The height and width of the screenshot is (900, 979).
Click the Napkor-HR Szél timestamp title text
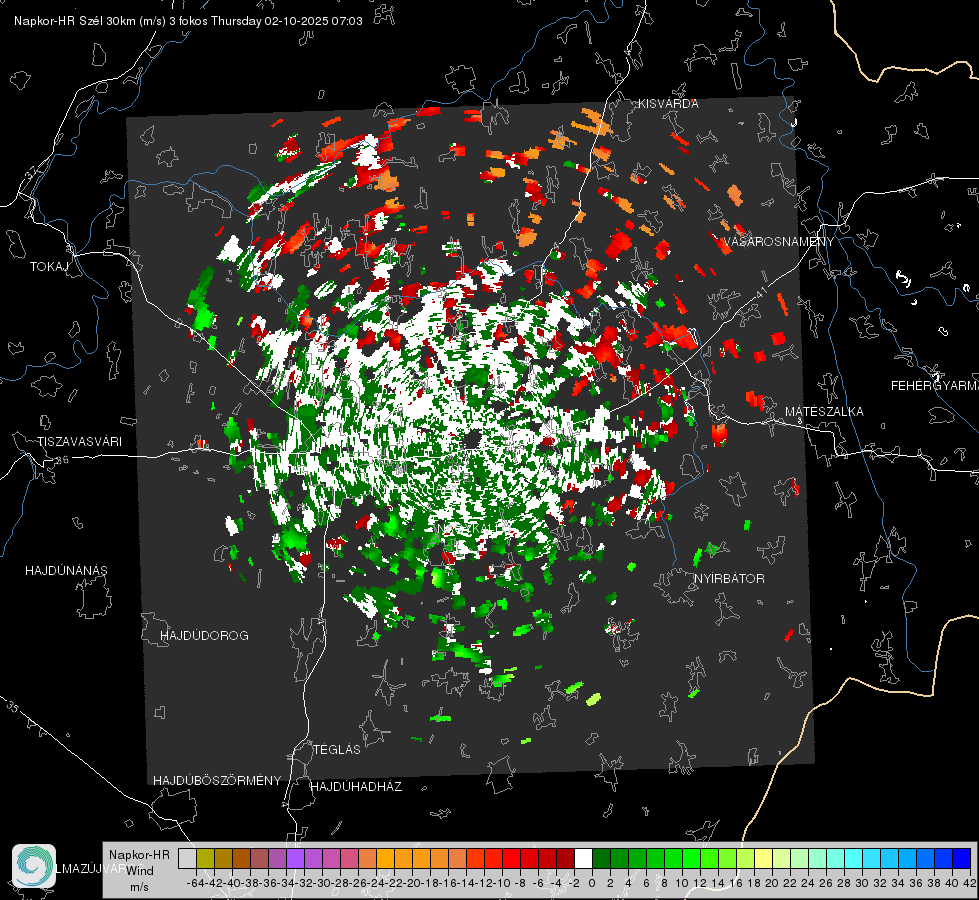coord(188,21)
